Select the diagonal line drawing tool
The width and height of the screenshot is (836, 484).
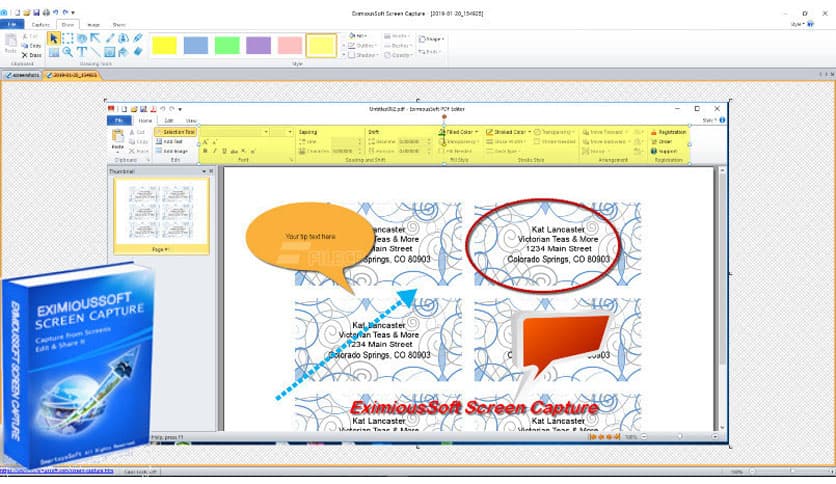click(x=95, y=52)
